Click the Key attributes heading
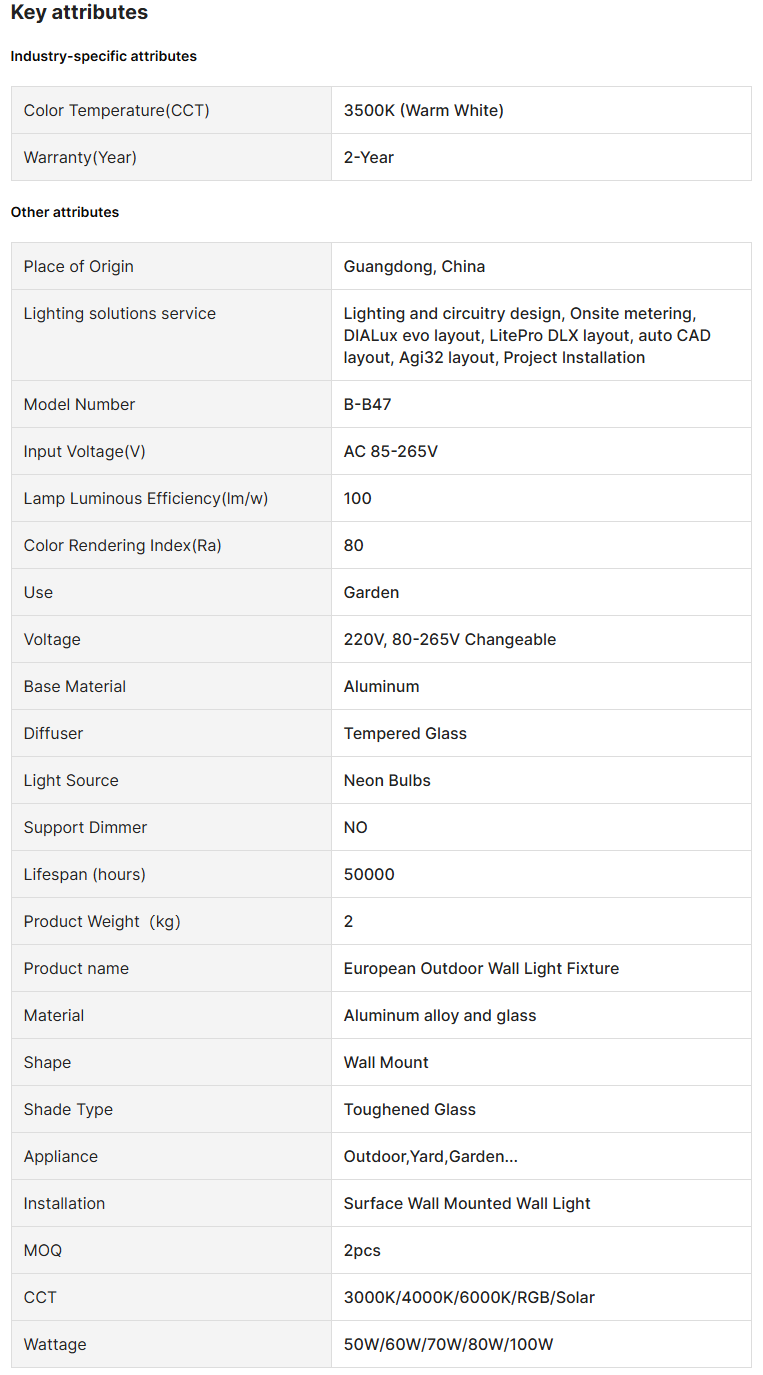The height and width of the screenshot is (1375, 763). coord(79,13)
